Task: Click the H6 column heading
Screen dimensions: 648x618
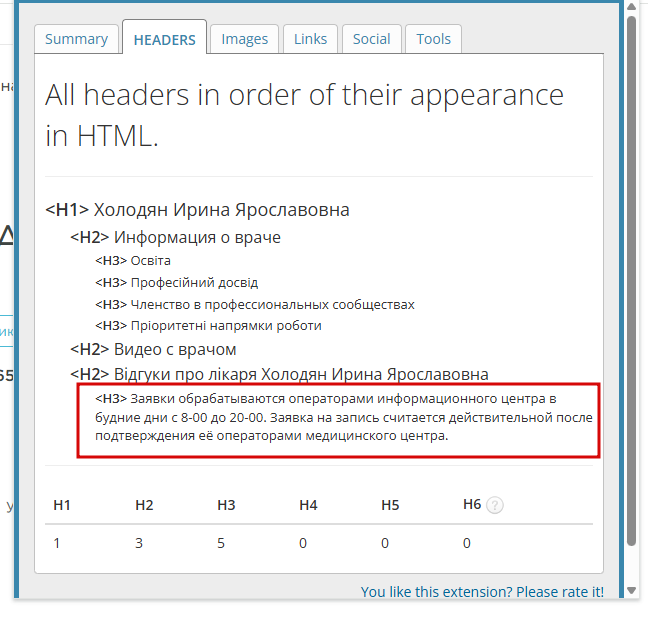Action: point(472,504)
